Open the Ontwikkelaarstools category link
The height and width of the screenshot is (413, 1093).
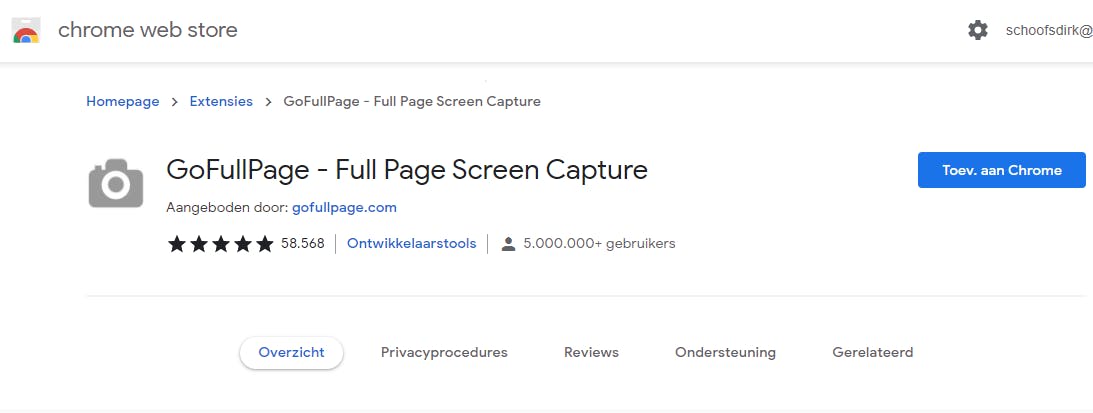[x=411, y=243]
